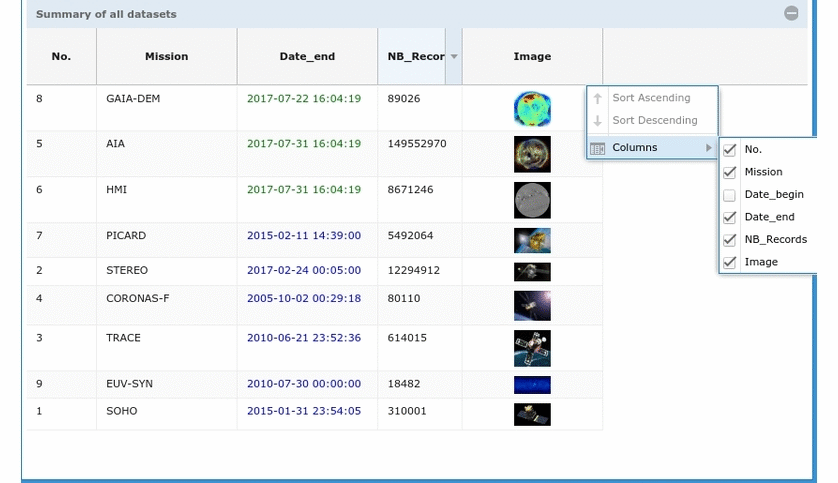The image size is (838, 483).
Task: Open the NB_Records column dropdown arrow
Action: point(454,56)
